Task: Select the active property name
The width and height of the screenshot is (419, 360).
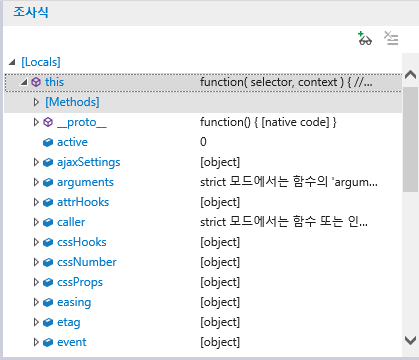Action: click(x=72, y=142)
